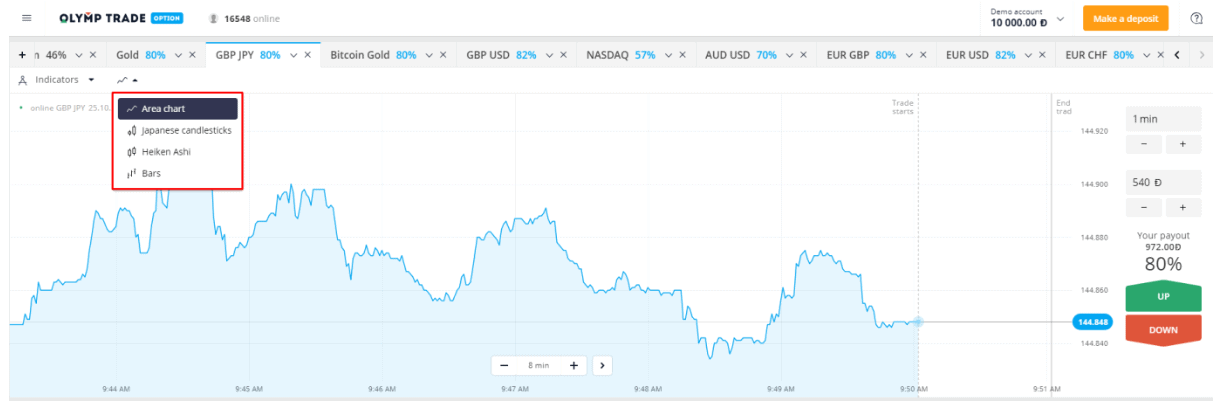The width and height of the screenshot is (1216, 408).
Task: Click the 972.00 payout value
Action: click(1163, 246)
